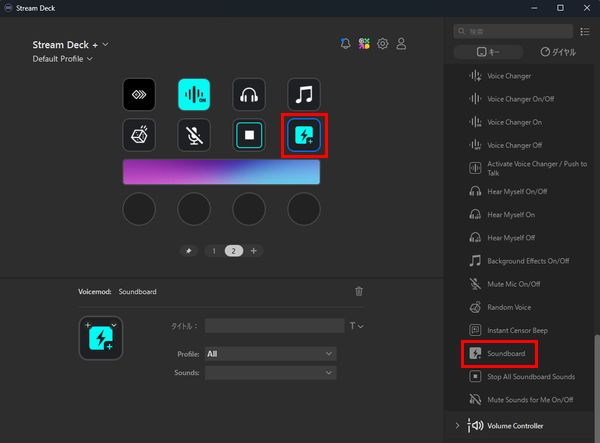The image size is (600, 443).
Task: Click the Volume Controller speaker icon
Action: (475, 425)
